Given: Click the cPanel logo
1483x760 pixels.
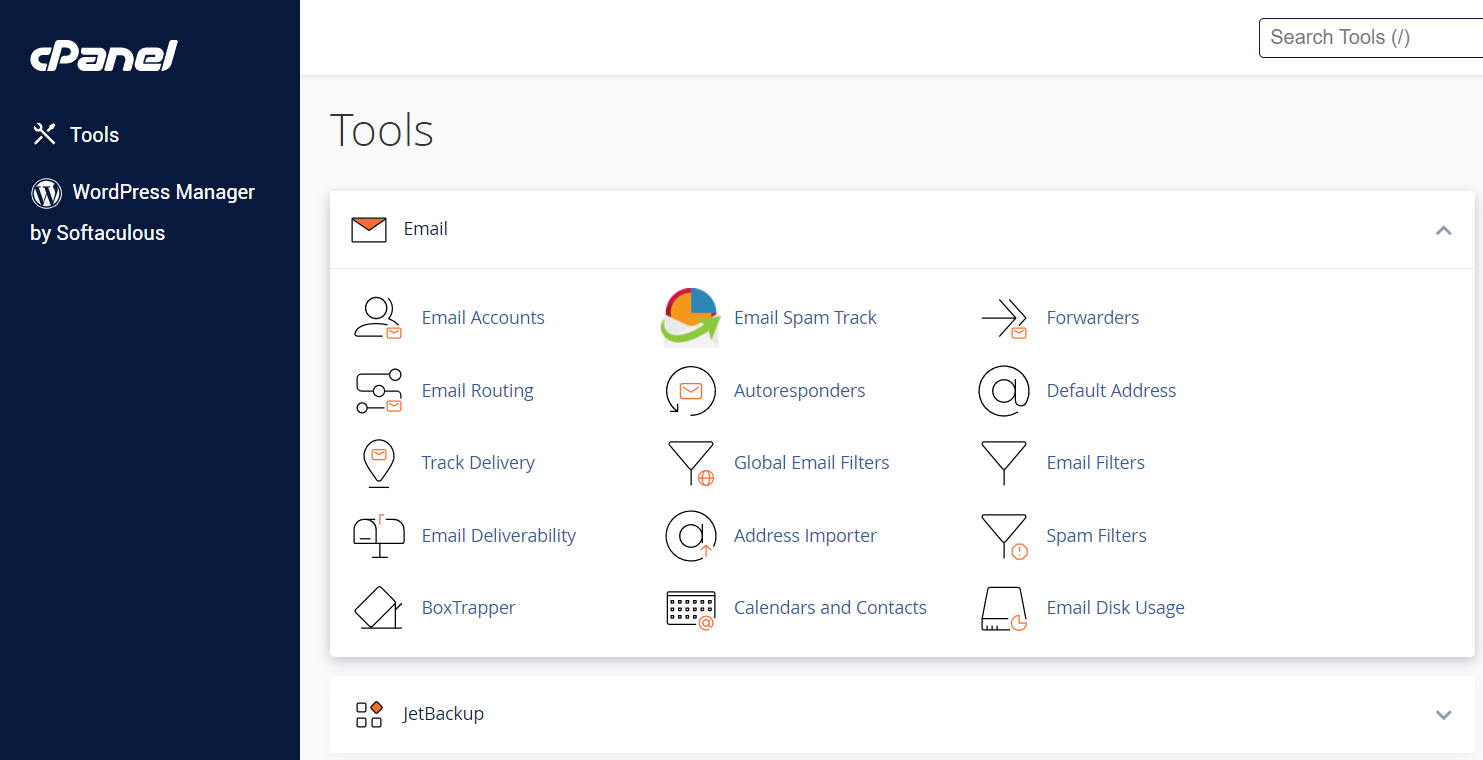Looking at the screenshot, I should (x=104, y=56).
